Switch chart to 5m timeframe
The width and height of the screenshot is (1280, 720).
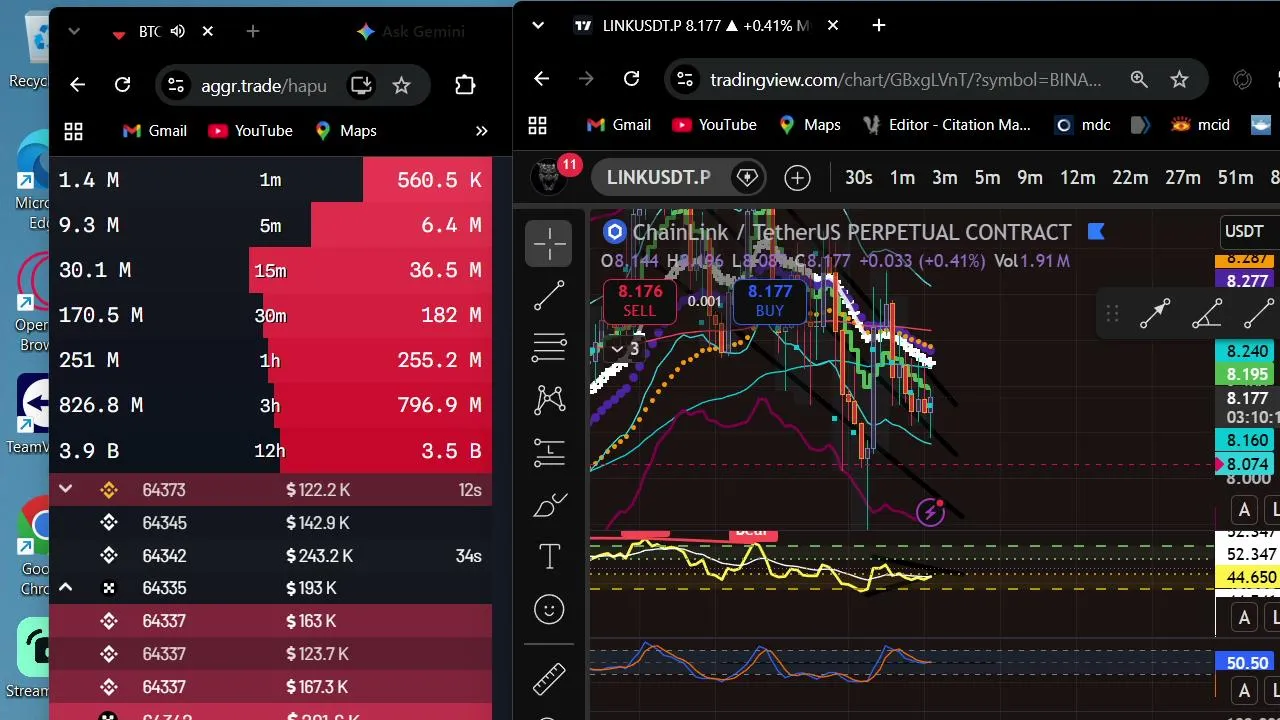pyautogui.click(x=987, y=178)
